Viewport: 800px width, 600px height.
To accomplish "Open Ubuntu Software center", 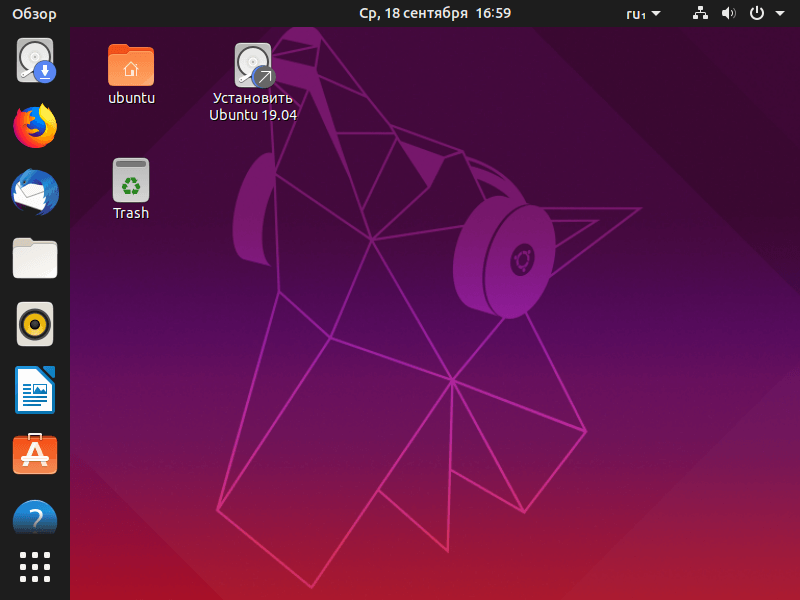I will [35, 454].
